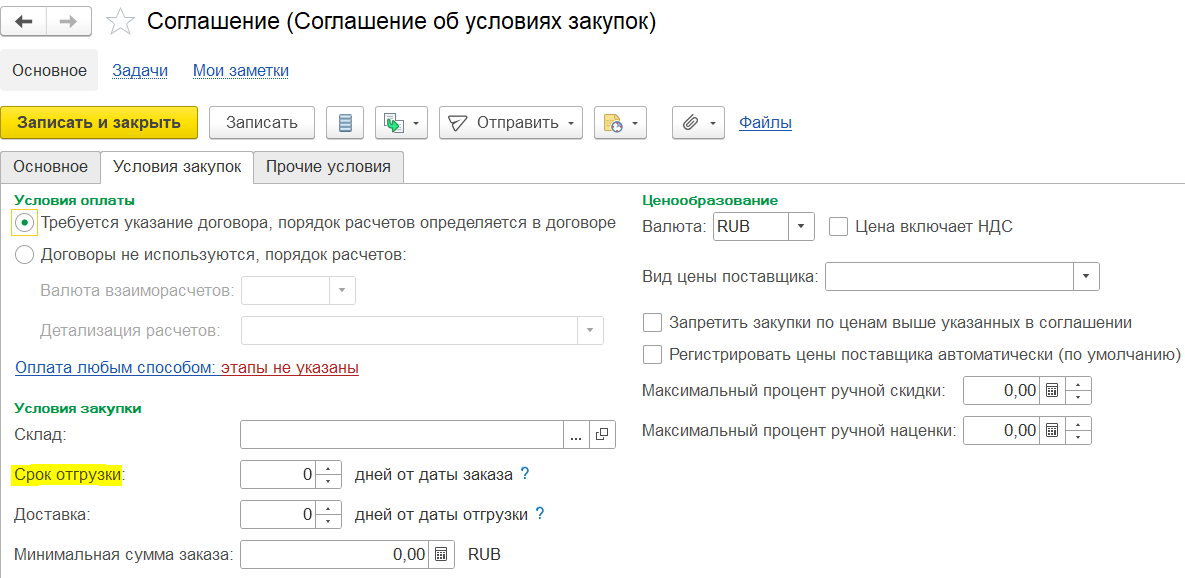Screen dimensions: 1185x578
Task: Open the Вид цены поставщика dropdown list
Action: coord(1086,276)
